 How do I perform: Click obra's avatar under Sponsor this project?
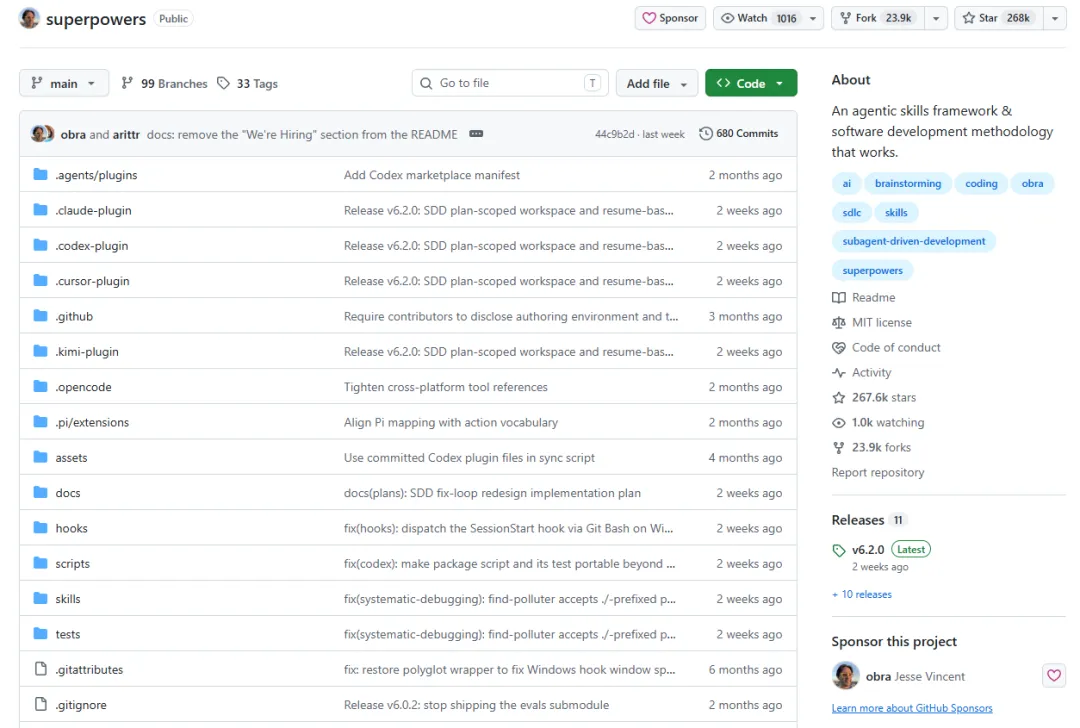[x=845, y=676]
